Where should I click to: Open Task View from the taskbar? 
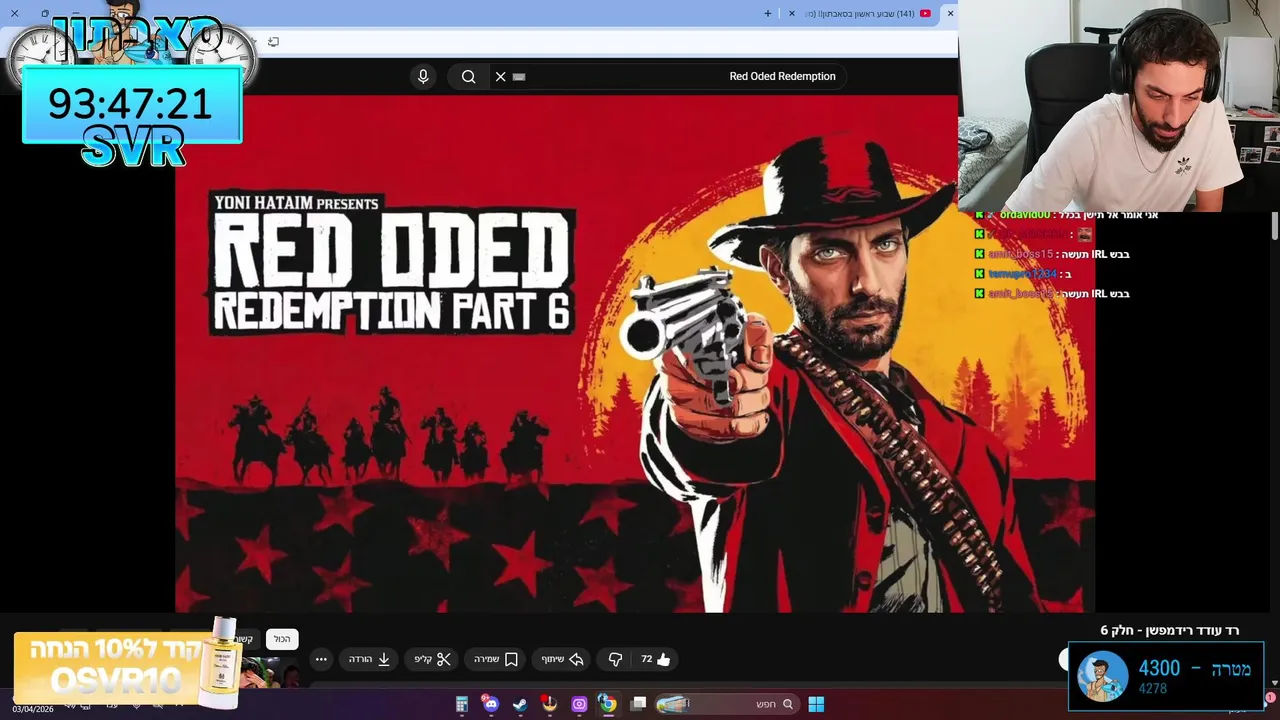639,704
